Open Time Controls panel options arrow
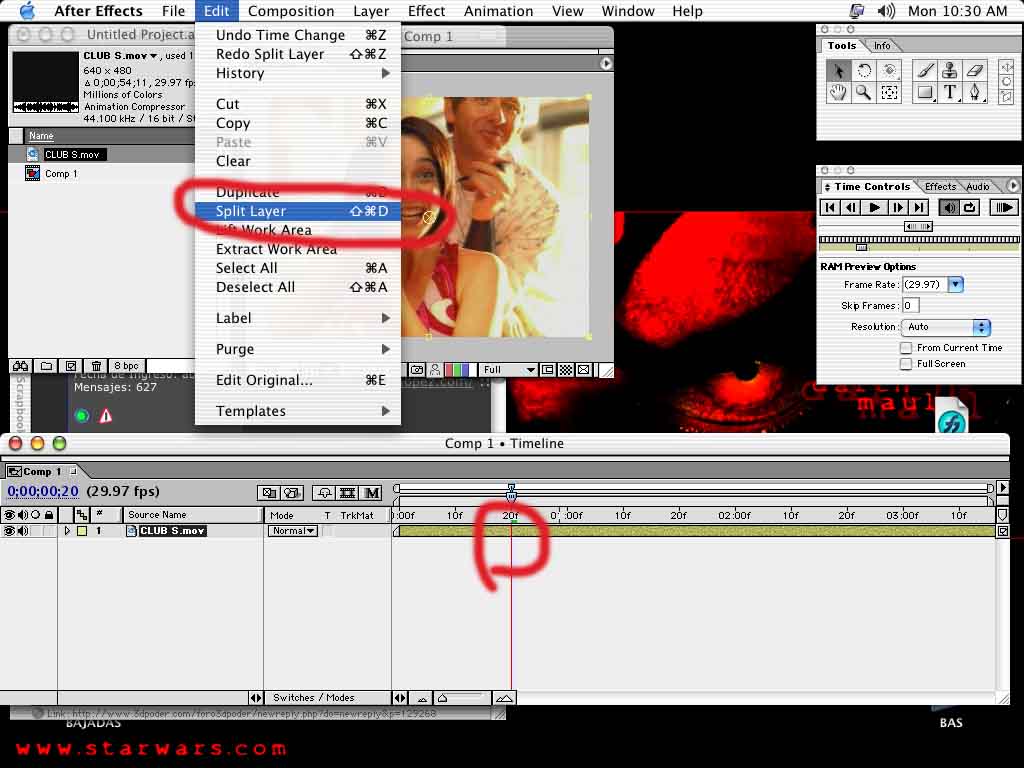 click(x=1013, y=186)
